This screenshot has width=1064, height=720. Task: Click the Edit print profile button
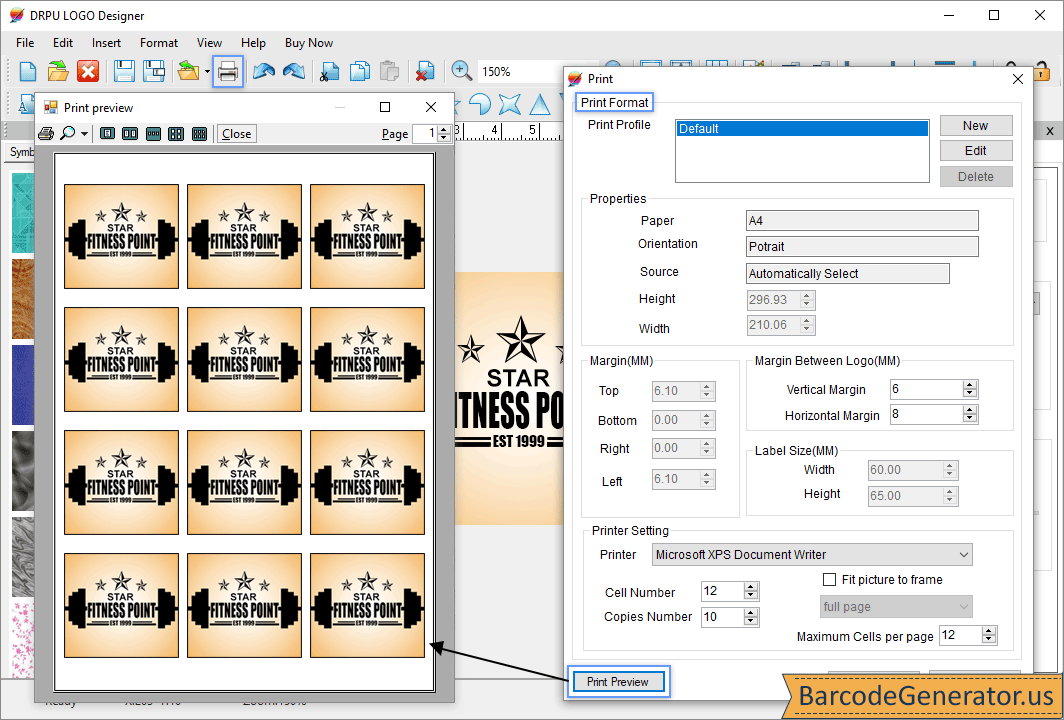pos(976,151)
